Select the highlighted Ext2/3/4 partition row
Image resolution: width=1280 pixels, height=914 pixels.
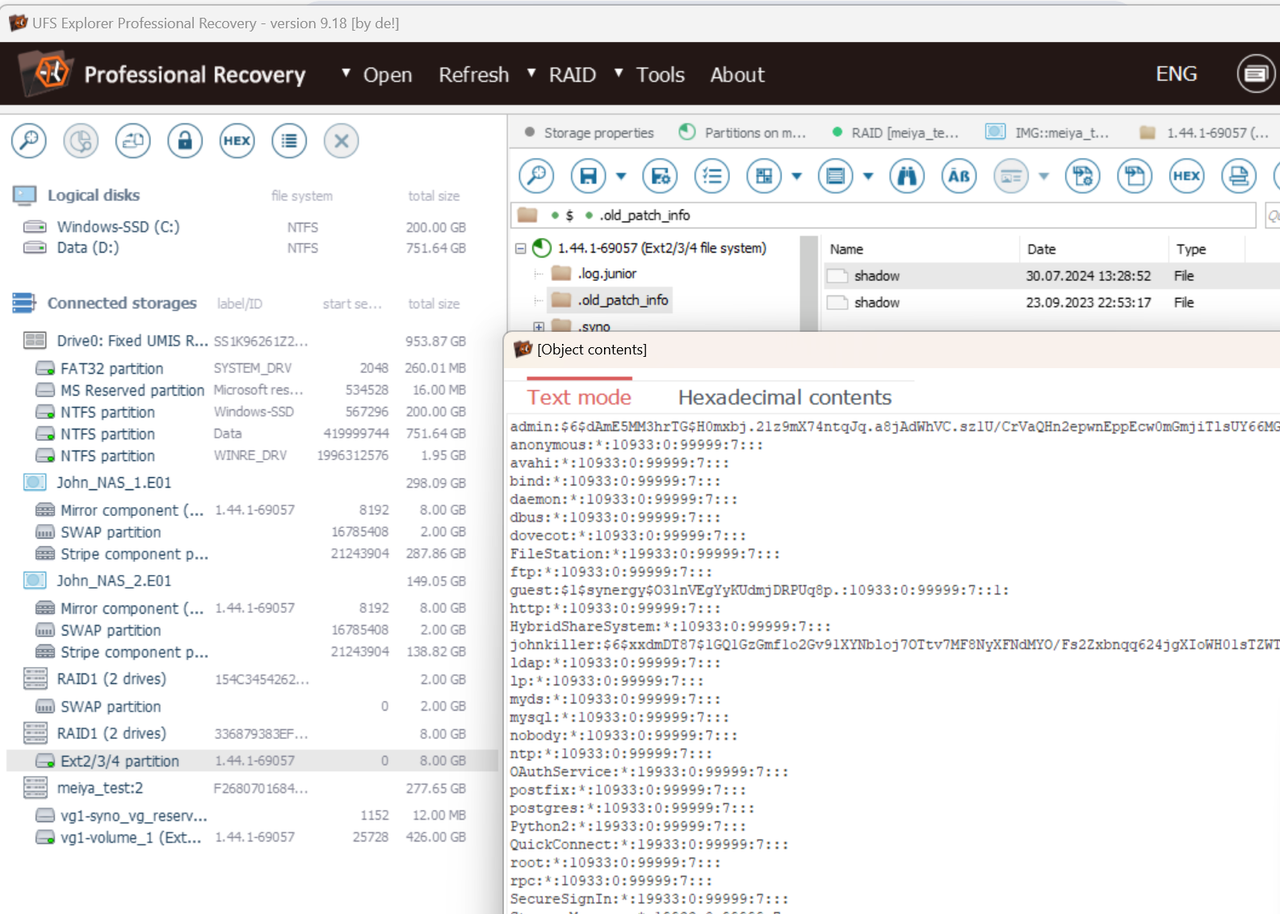pyautogui.click(x=252, y=761)
